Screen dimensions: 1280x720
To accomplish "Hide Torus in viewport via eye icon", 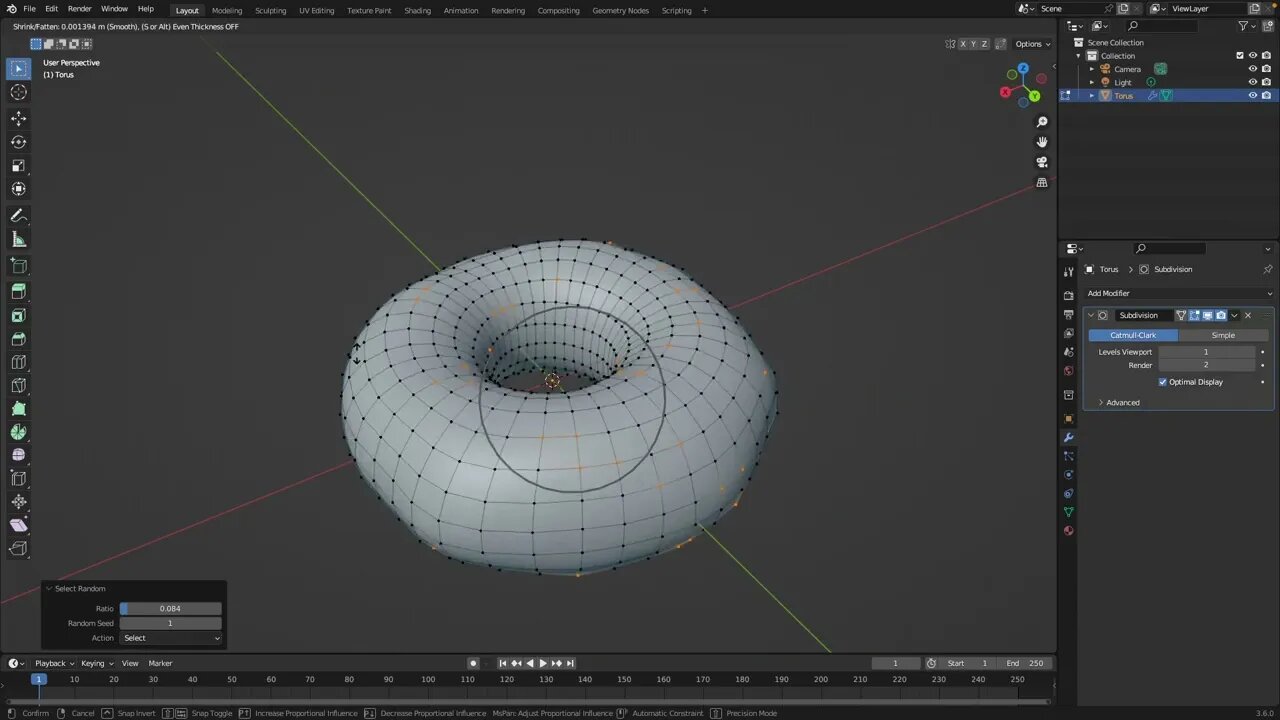I will tap(1252, 95).
